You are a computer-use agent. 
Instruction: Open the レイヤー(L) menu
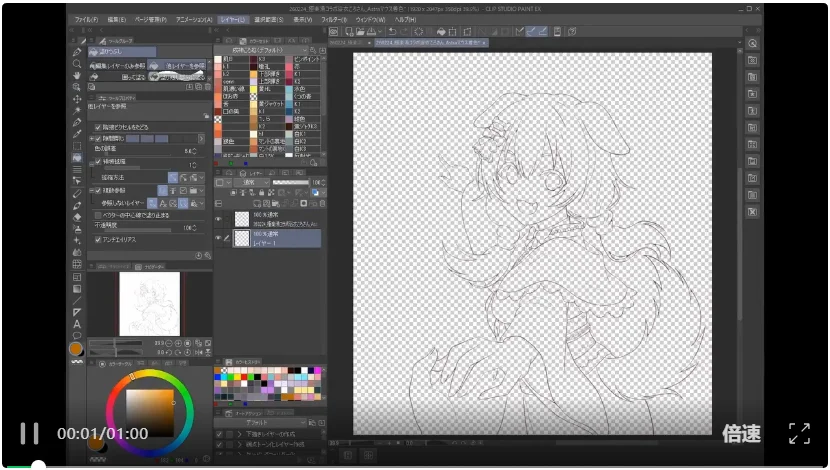tap(233, 20)
